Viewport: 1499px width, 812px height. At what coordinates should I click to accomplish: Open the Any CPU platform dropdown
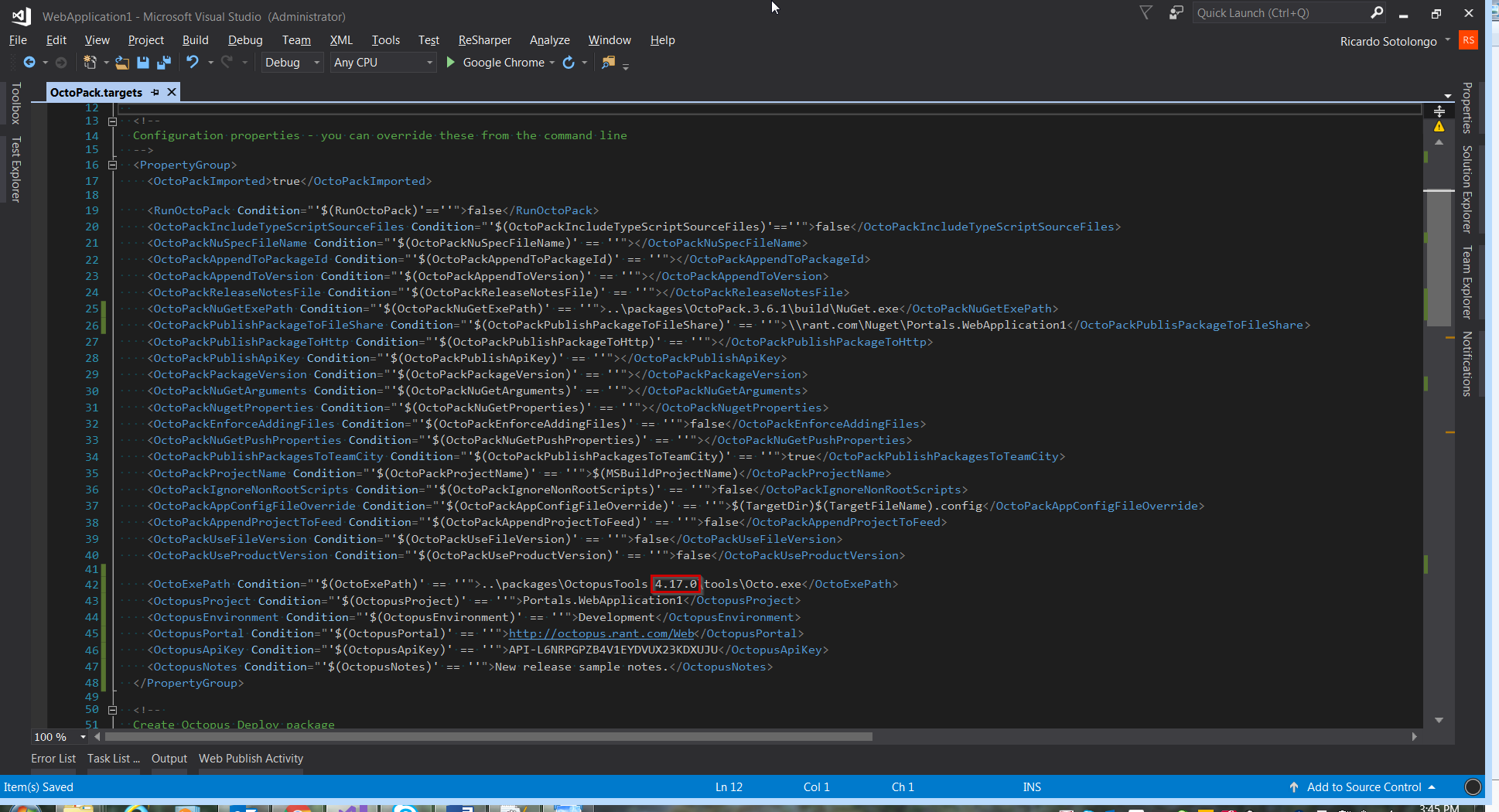click(x=384, y=63)
